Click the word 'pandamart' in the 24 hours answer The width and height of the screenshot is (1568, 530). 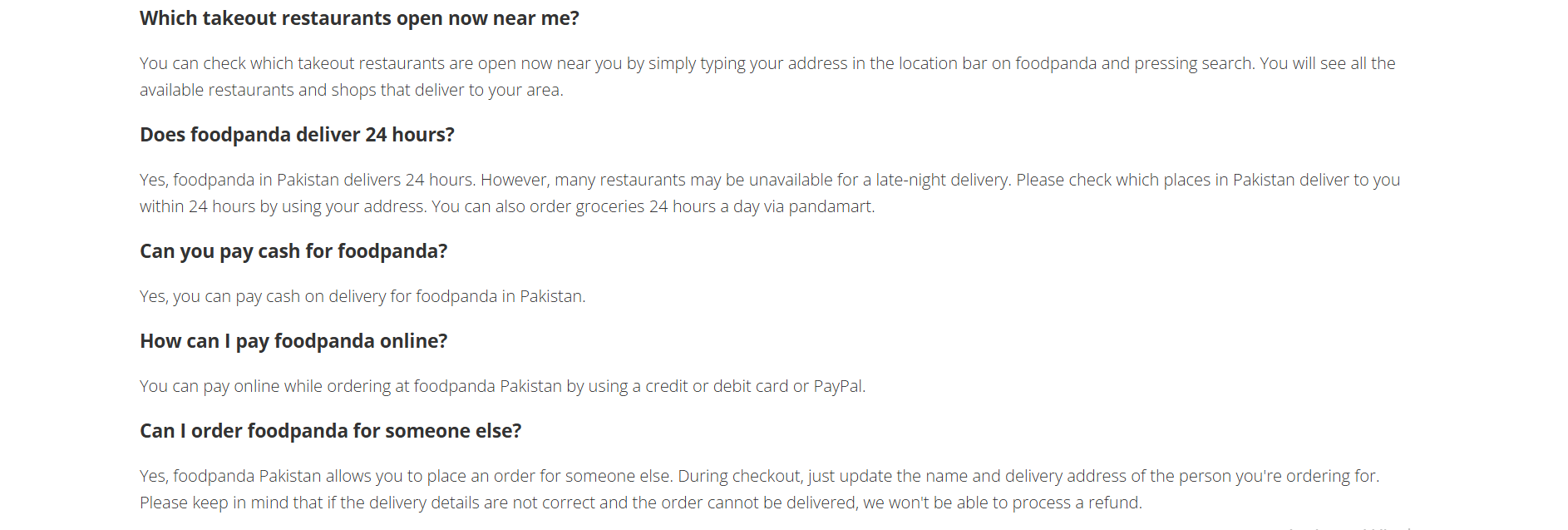(x=831, y=206)
